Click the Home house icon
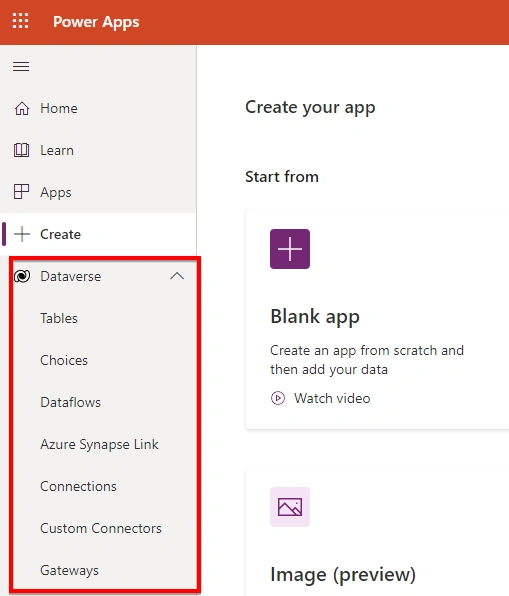The height and width of the screenshot is (596, 509). coord(22,108)
